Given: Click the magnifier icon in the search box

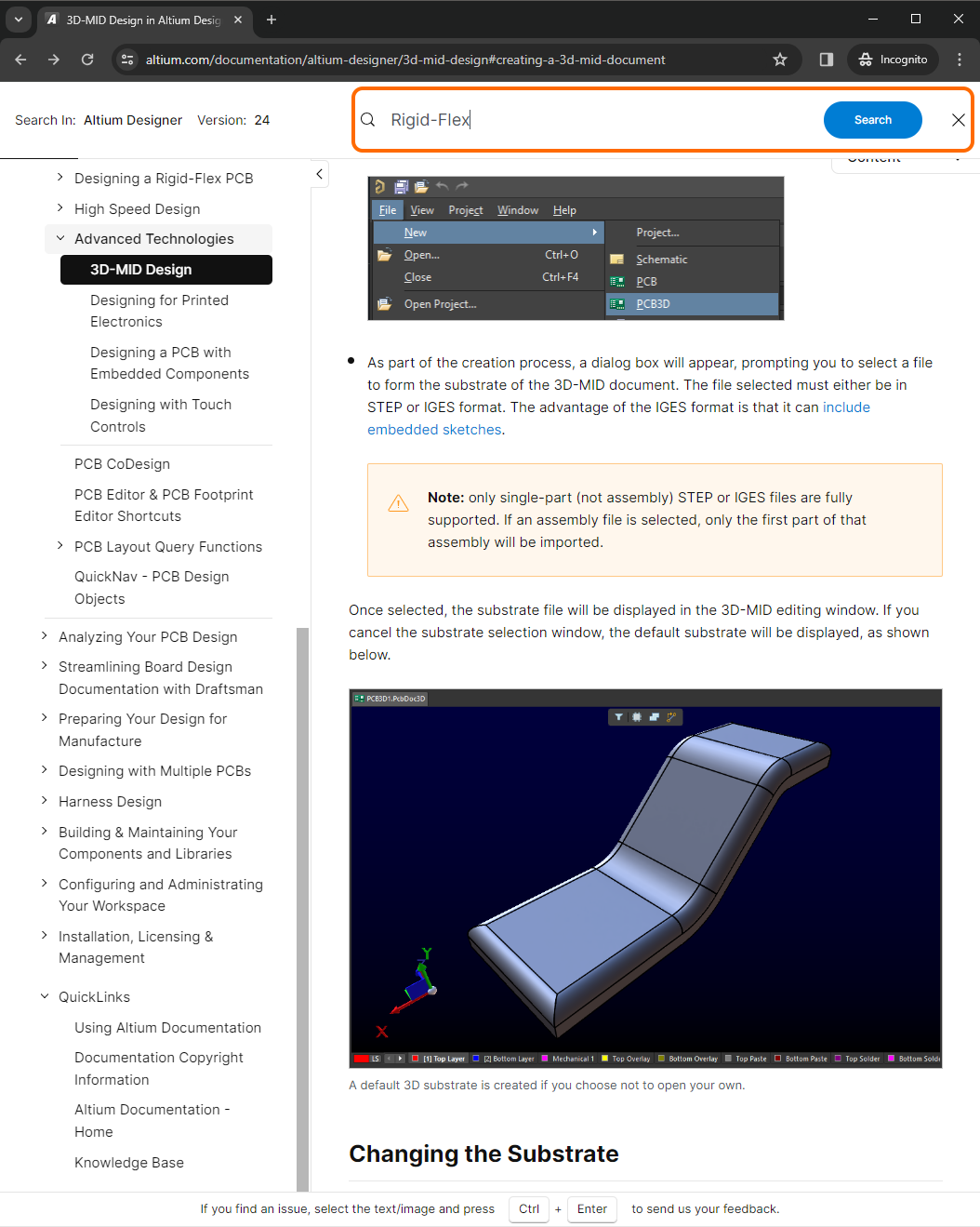Looking at the screenshot, I should click(368, 120).
